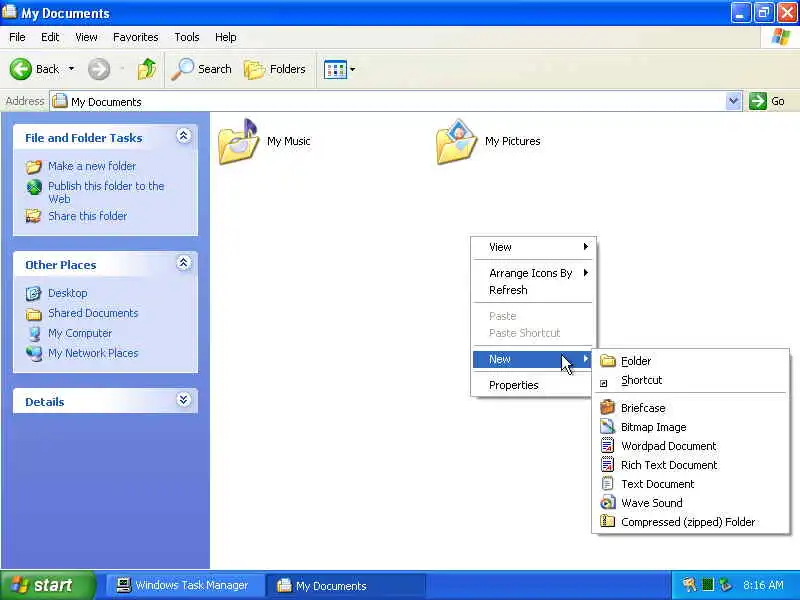Click the Up folder icon
The image size is (800, 600).
tap(147, 69)
